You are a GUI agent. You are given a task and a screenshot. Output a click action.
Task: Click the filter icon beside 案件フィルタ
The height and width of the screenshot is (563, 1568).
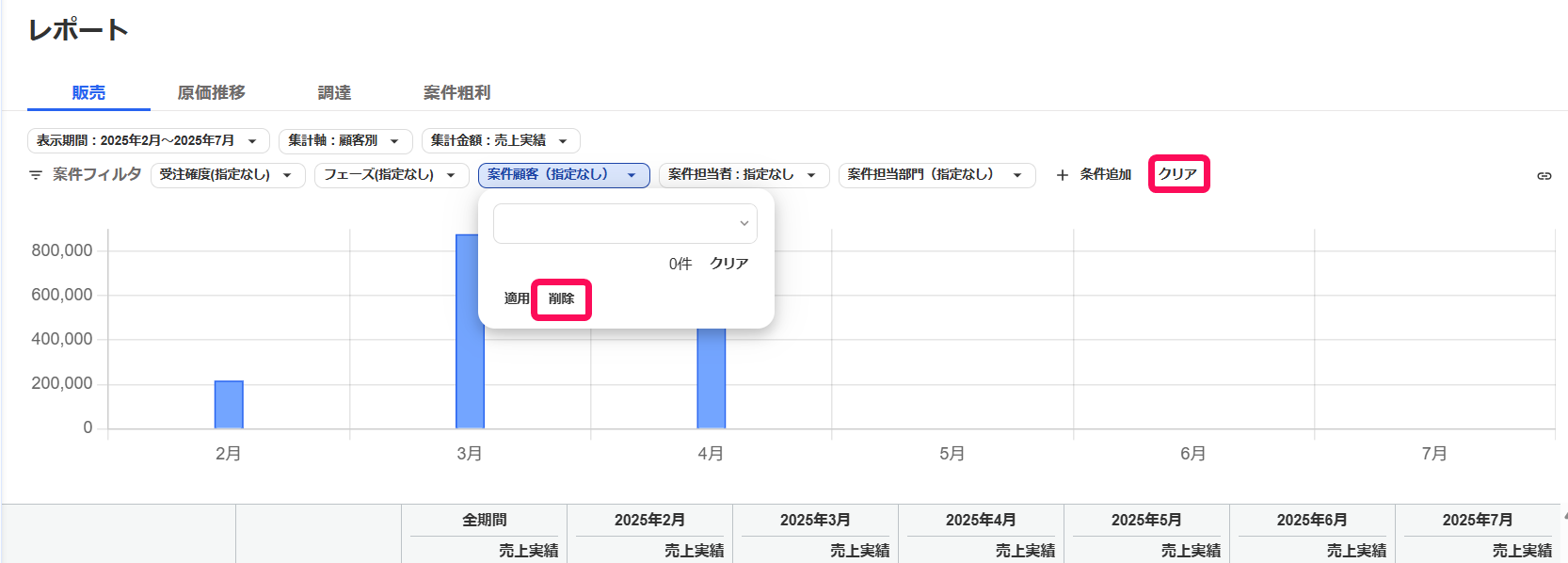click(x=36, y=175)
